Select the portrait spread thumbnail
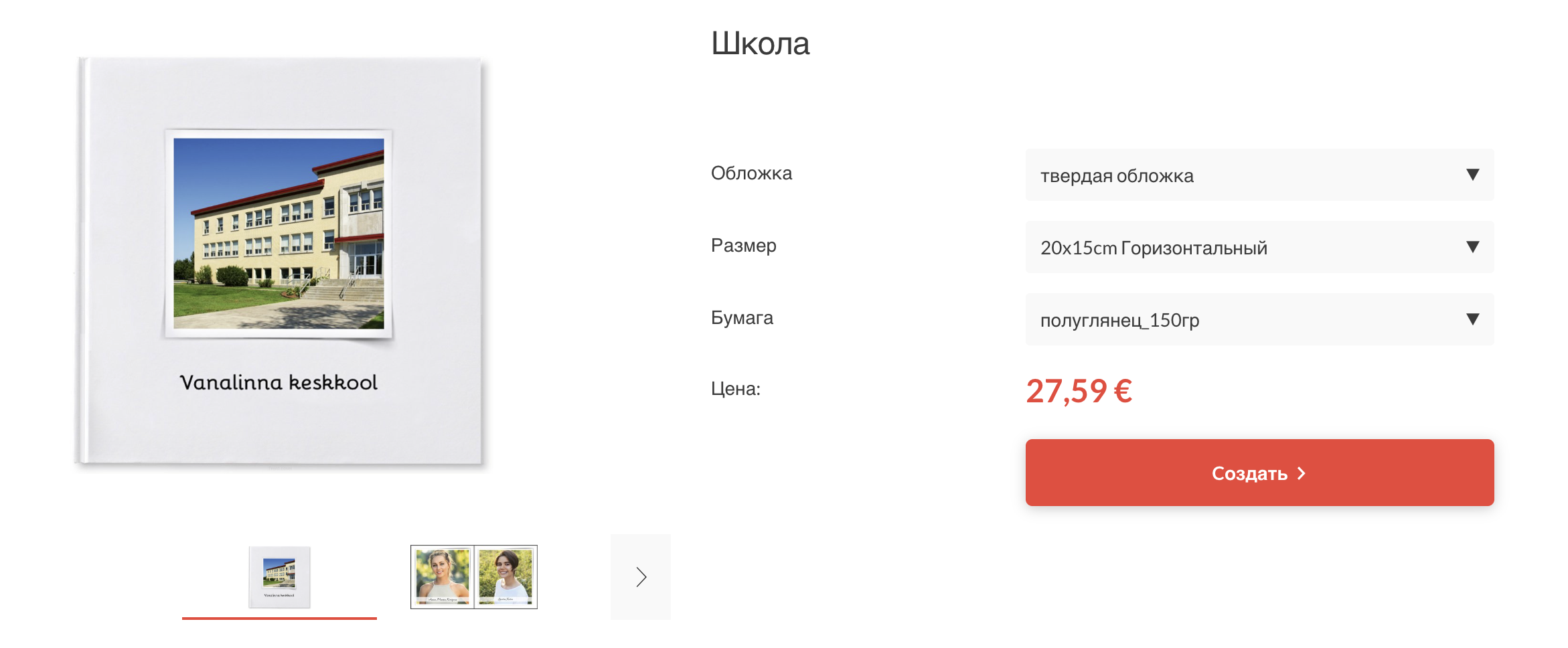The image size is (1568, 648). tap(473, 576)
